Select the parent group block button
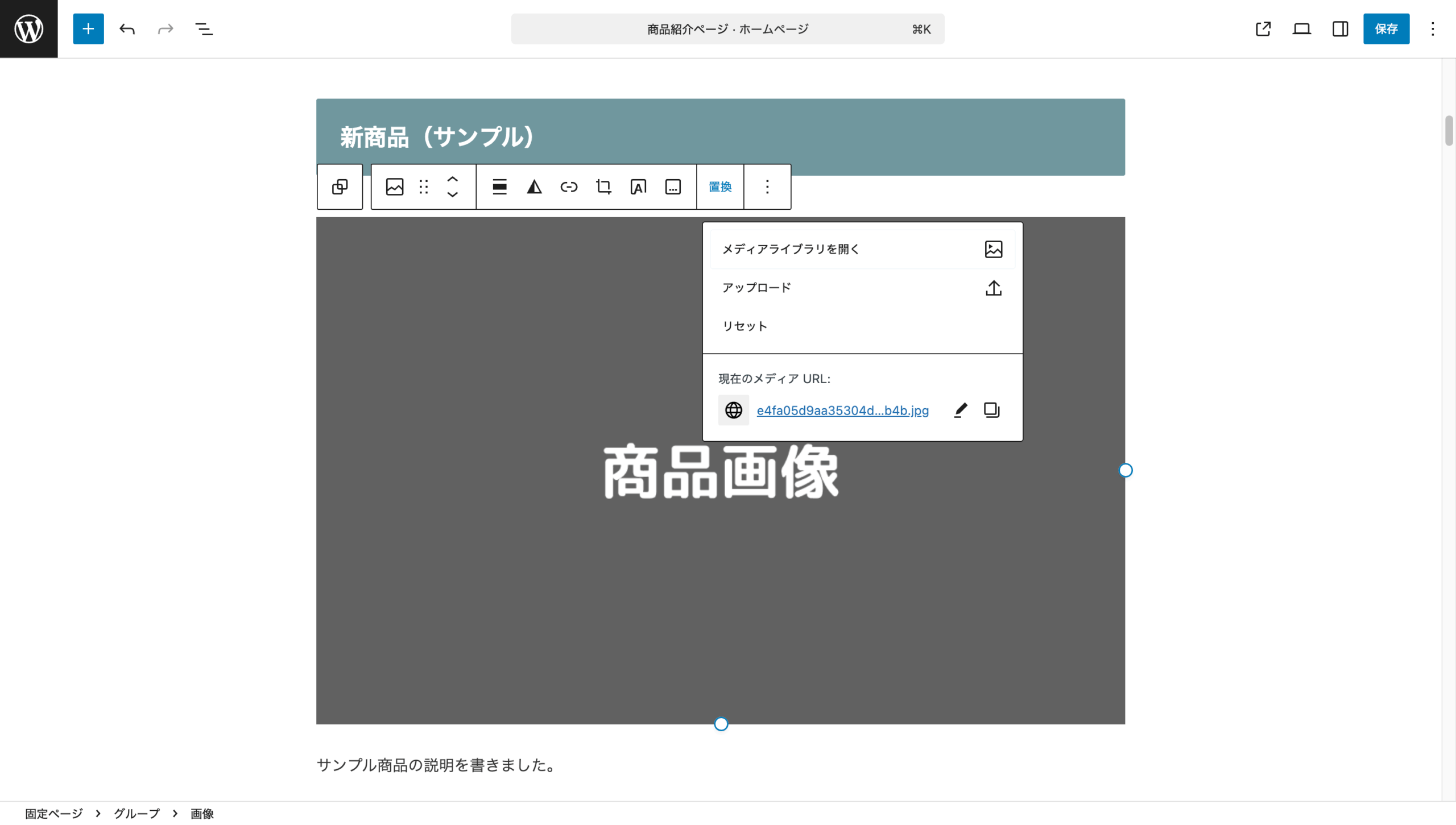Screen dimensions: 1456x825 click(340, 186)
